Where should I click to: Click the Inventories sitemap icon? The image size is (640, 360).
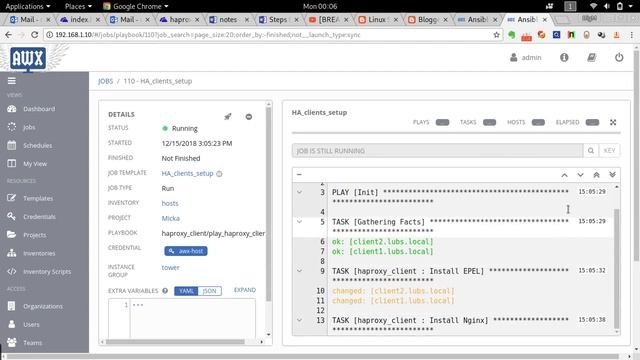click(11, 253)
